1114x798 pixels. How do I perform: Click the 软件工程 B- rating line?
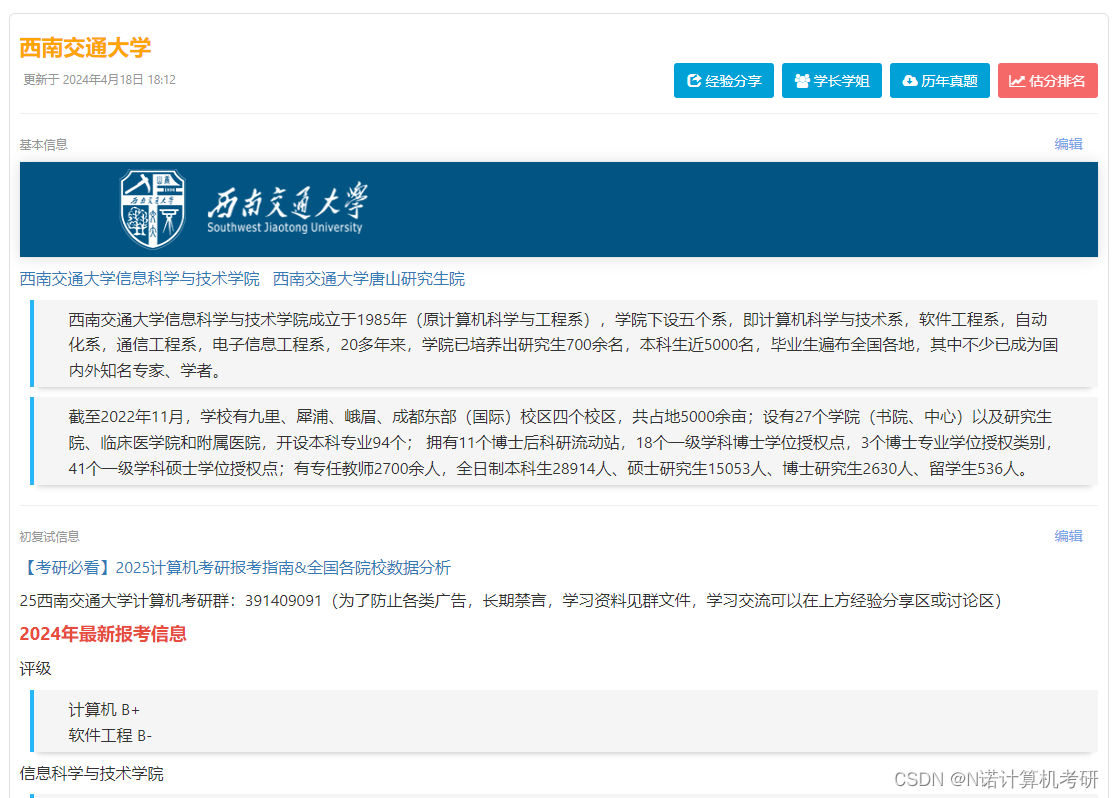coord(110,735)
